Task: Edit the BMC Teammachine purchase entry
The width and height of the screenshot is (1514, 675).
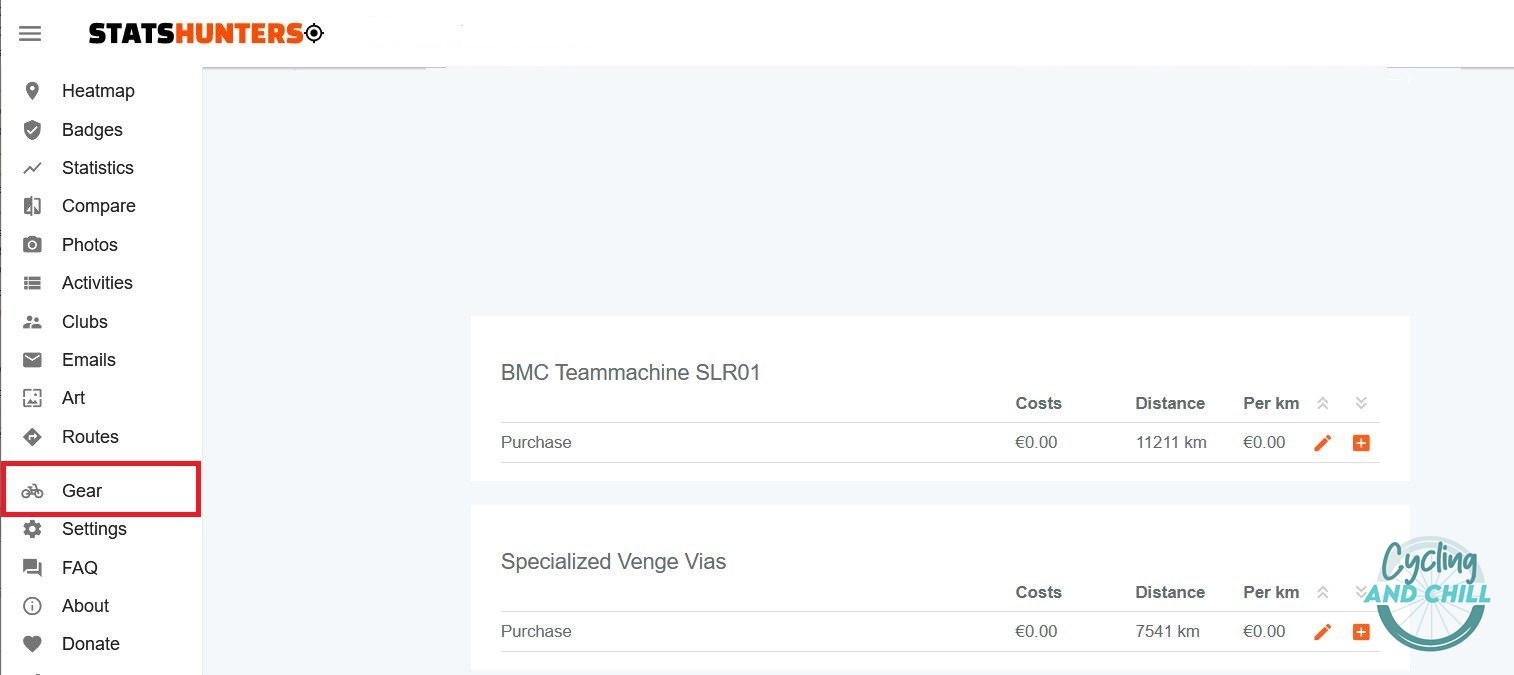Action: tap(1322, 442)
